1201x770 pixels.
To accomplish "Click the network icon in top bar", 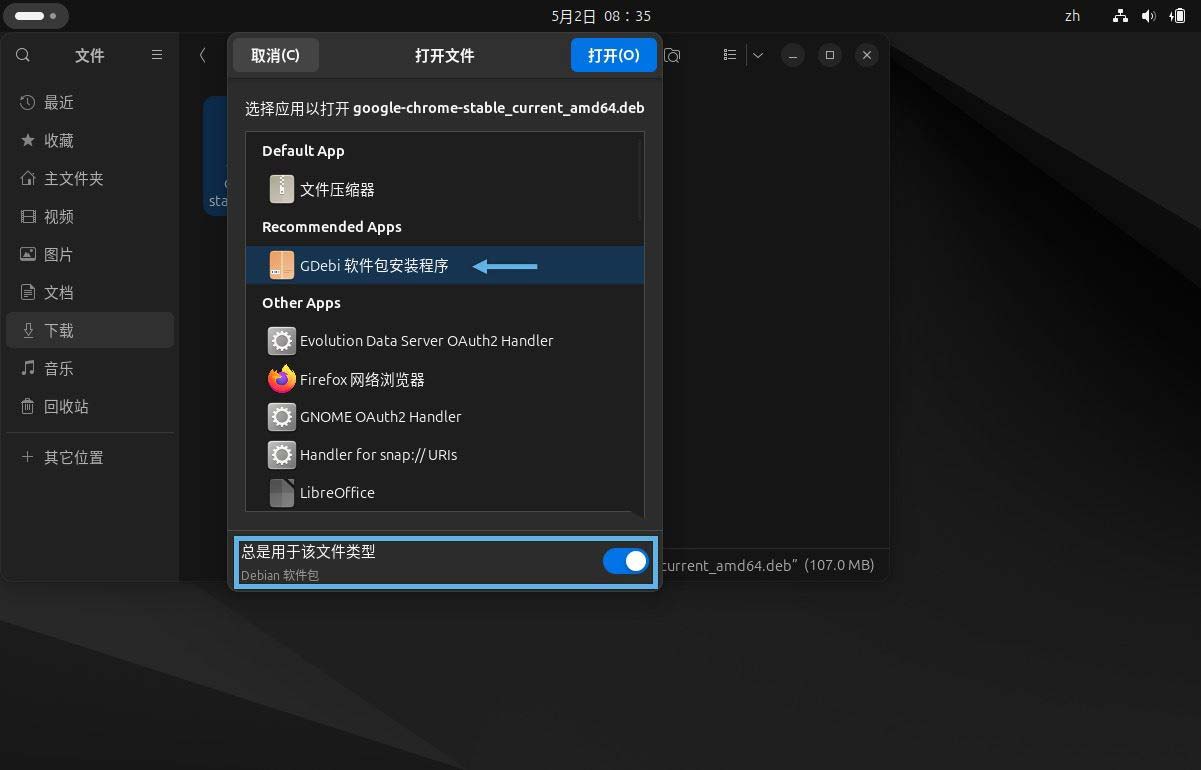I will tap(1120, 15).
